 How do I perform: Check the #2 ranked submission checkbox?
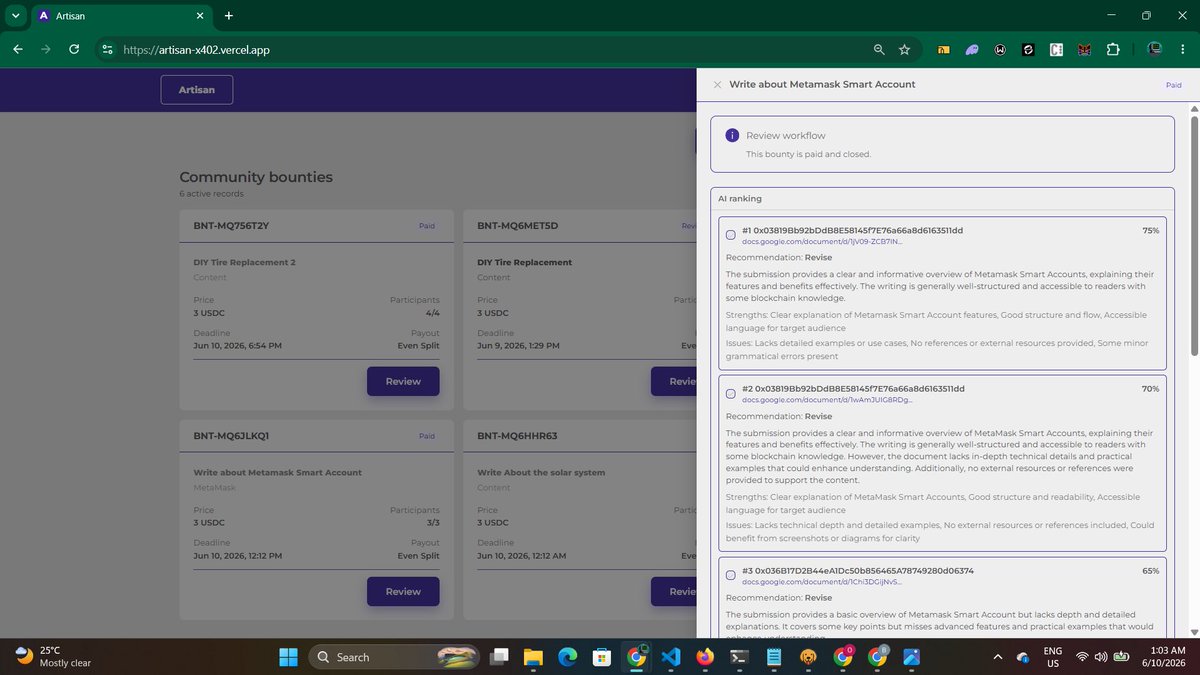click(x=731, y=394)
